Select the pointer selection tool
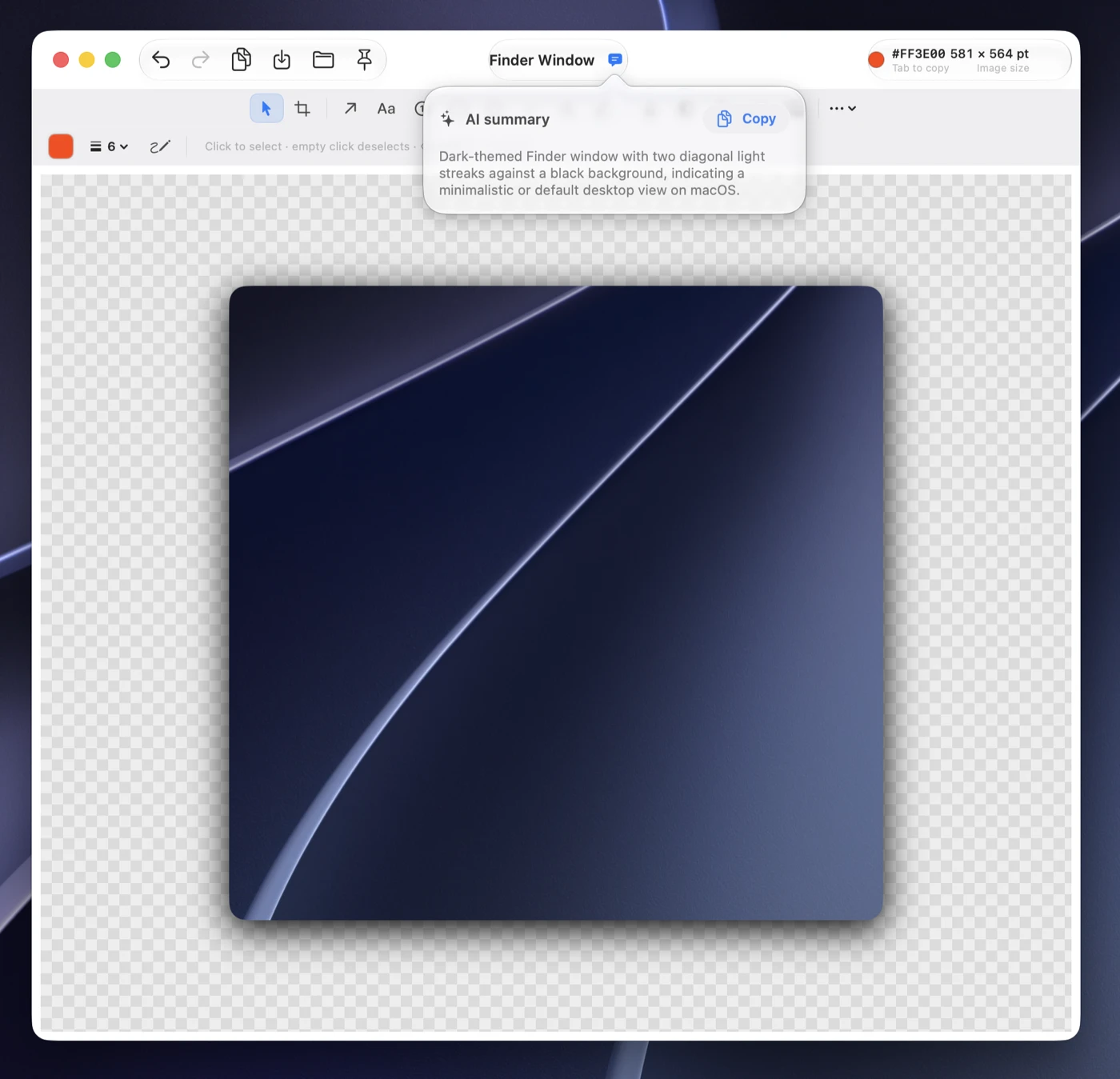The width and height of the screenshot is (1120, 1079). point(266,108)
